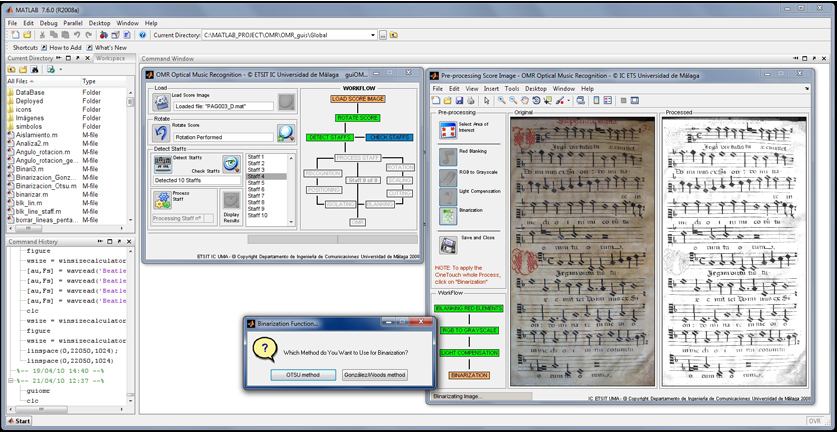Click the Detect Staffs icon button

pos(162,164)
